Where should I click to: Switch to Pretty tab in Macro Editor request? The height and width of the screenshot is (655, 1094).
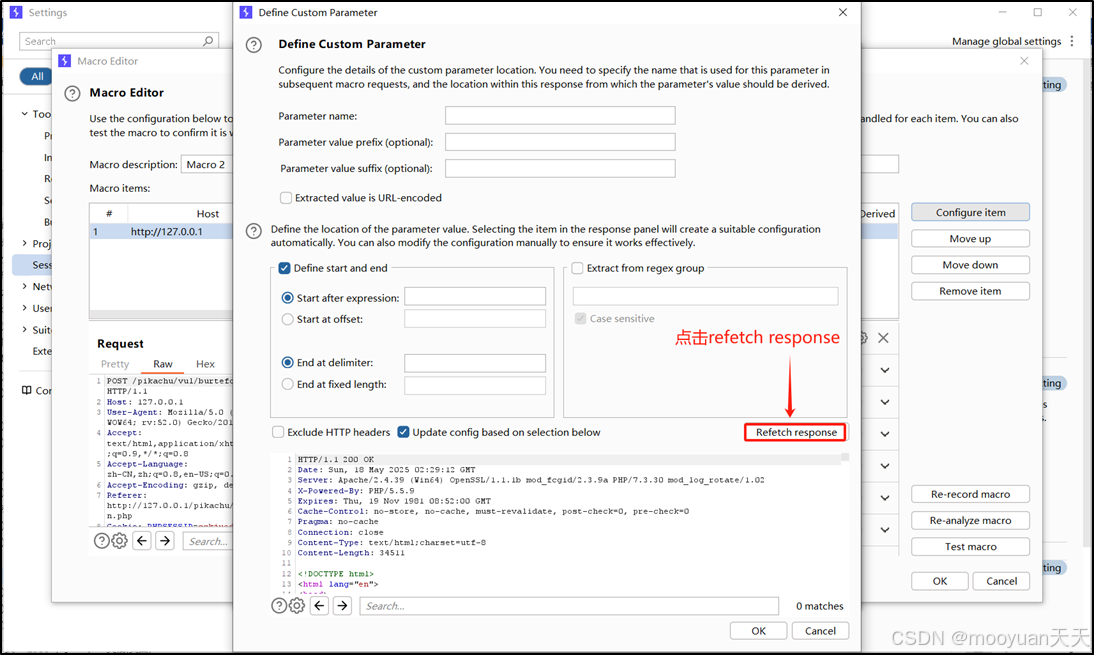tap(115, 364)
